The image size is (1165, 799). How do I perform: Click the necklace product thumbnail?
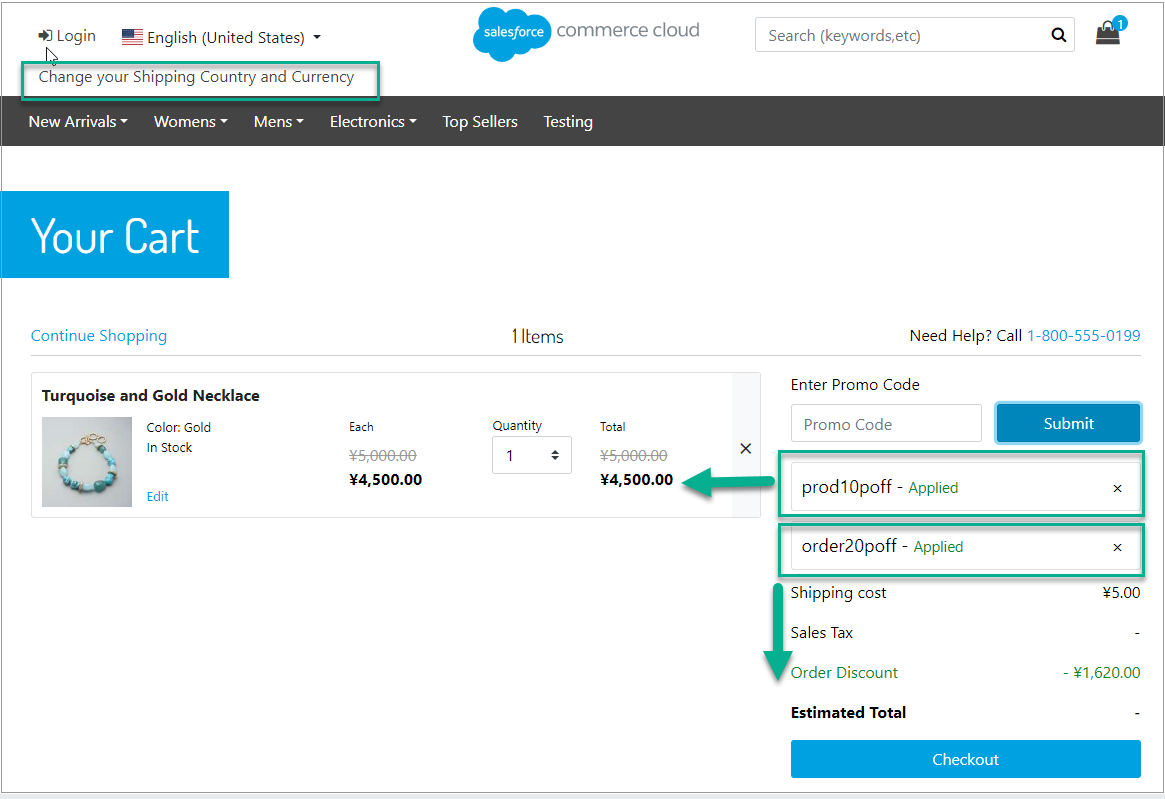tap(87, 462)
